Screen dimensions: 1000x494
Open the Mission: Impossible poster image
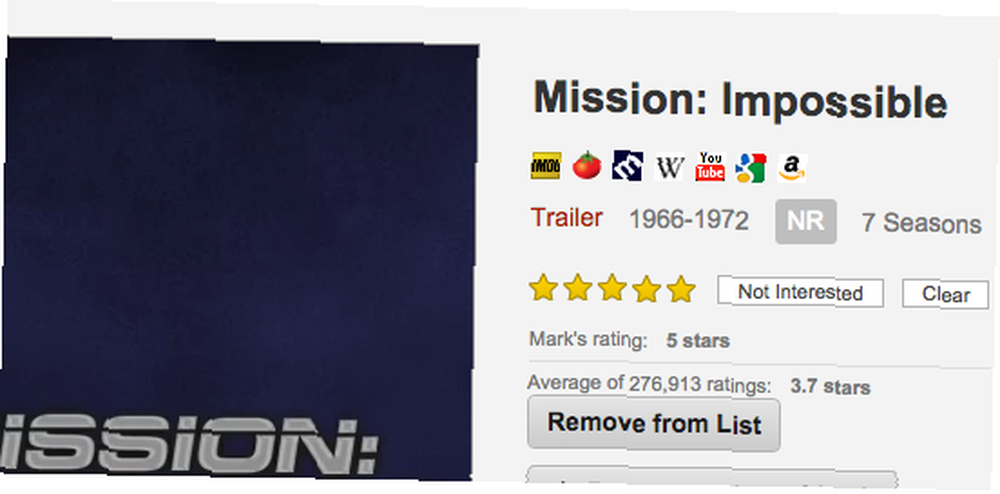(239, 258)
